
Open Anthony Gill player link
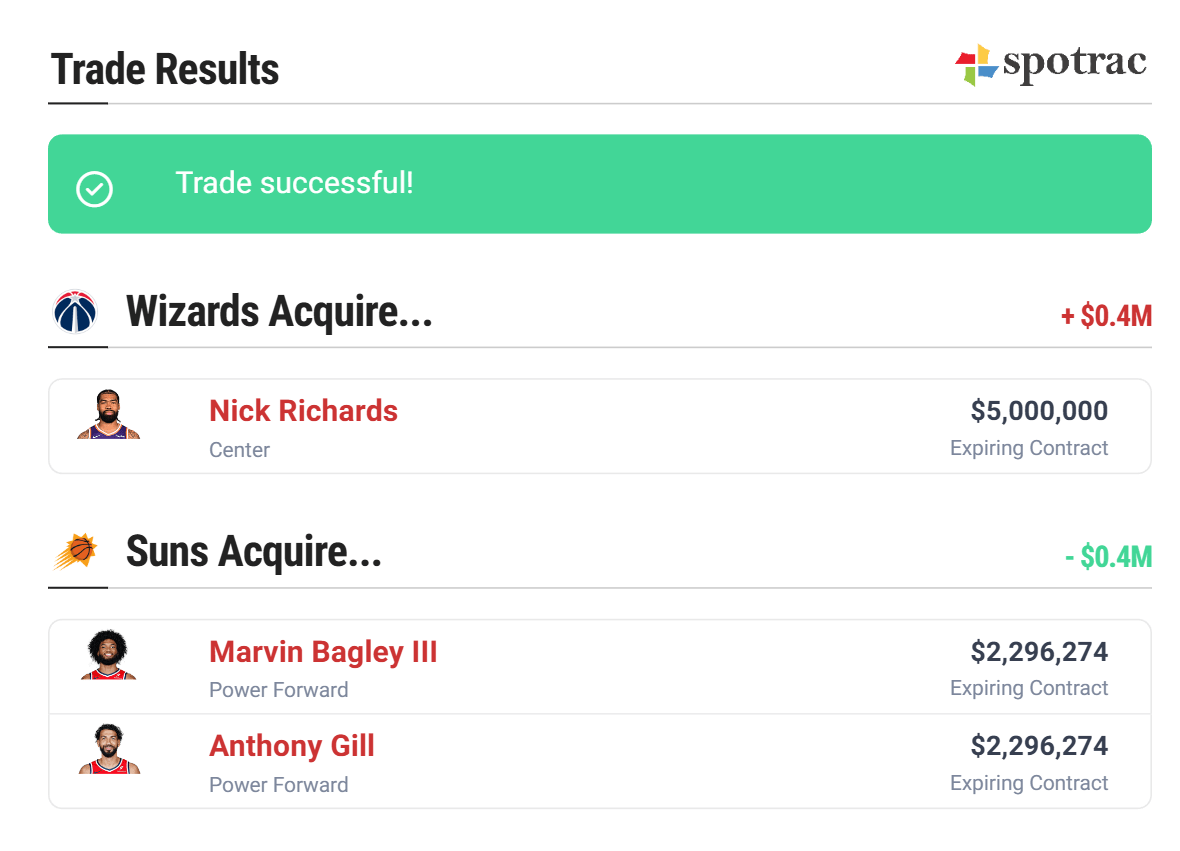click(x=292, y=746)
